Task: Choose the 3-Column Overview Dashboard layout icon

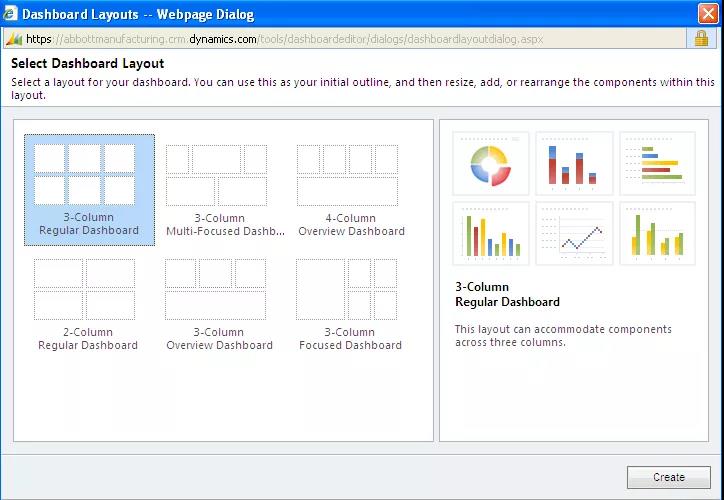Action: [x=216, y=289]
